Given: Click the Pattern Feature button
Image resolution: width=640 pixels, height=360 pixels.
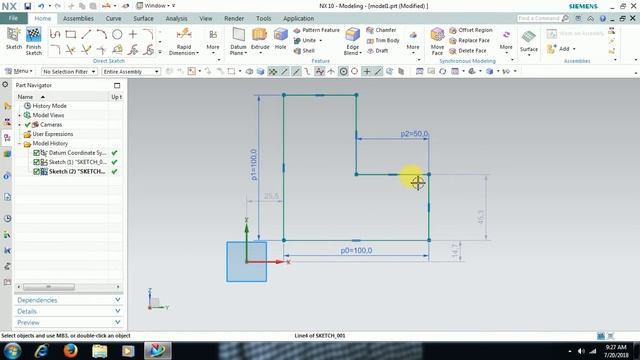Looking at the screenshot, I should pos(316,30).
